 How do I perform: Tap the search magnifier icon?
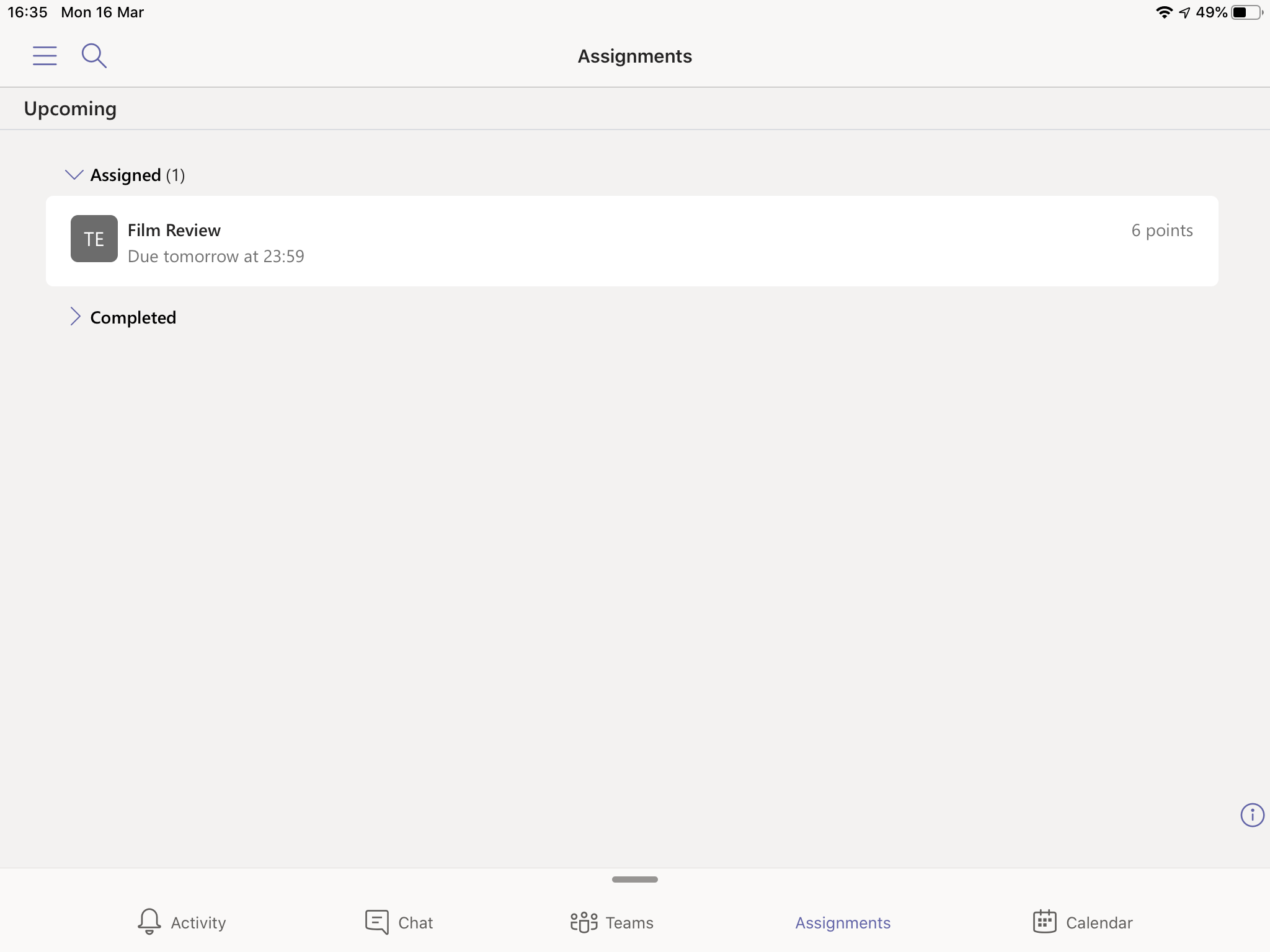pos(94,56)
